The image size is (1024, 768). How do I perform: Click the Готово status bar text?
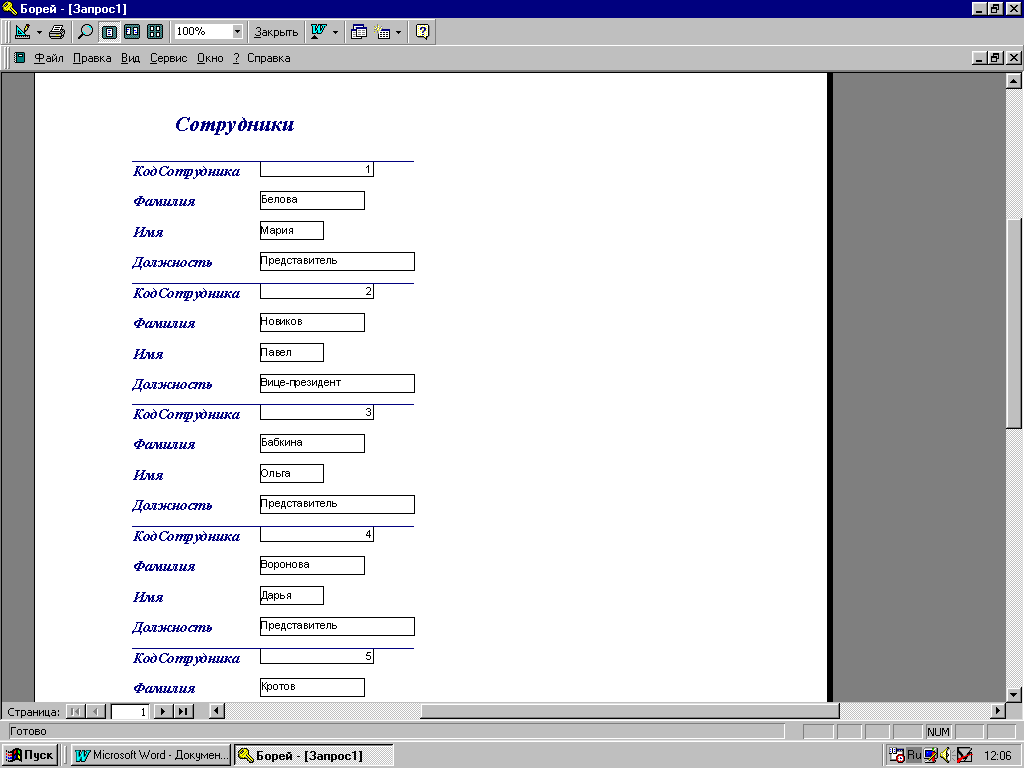(28, 731)
